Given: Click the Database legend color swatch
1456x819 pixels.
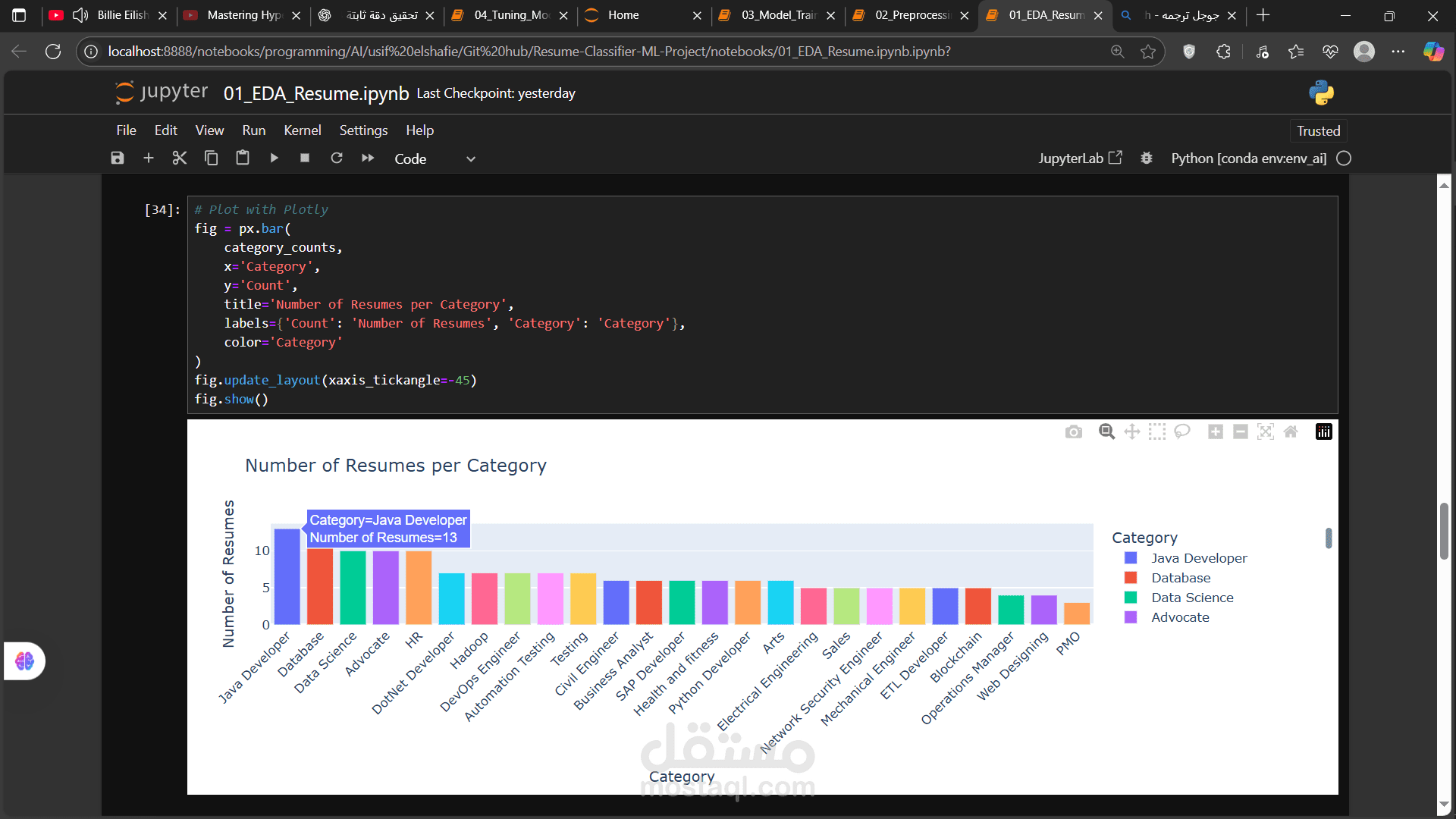Looking at the screenshot, I should point(1131,578).
